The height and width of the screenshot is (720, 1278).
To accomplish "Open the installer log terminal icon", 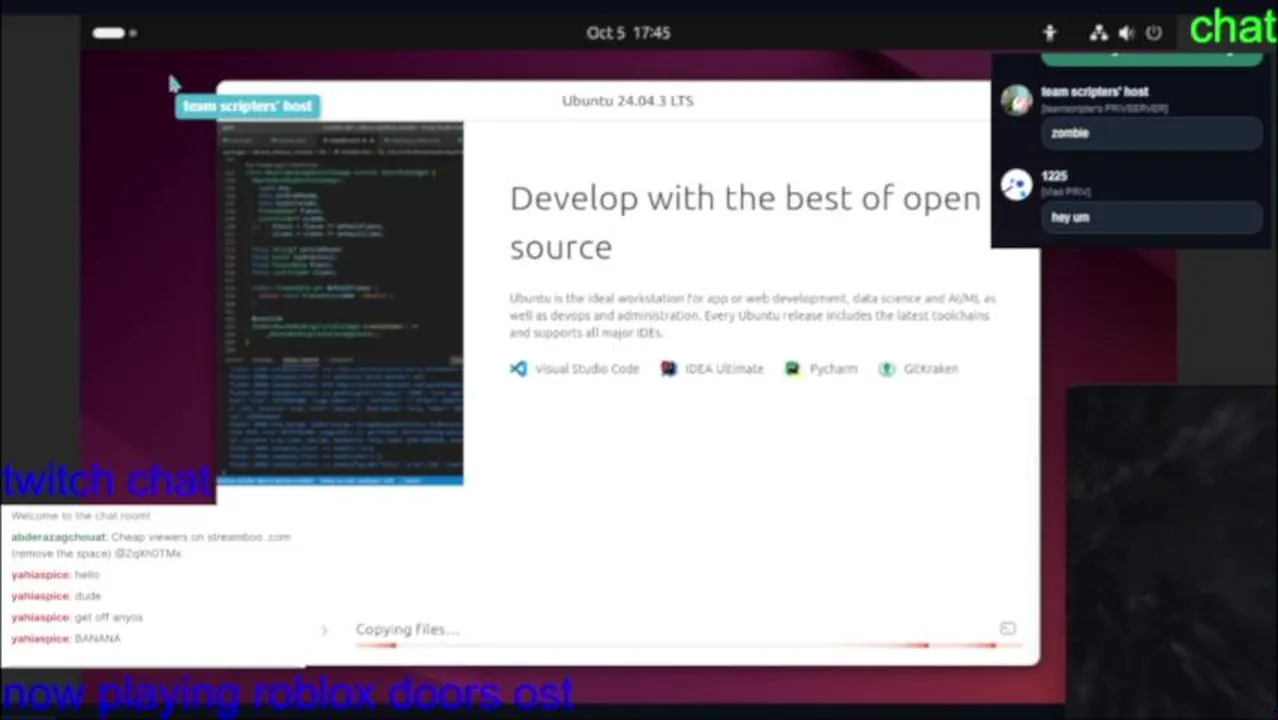I will point(1007,628).
